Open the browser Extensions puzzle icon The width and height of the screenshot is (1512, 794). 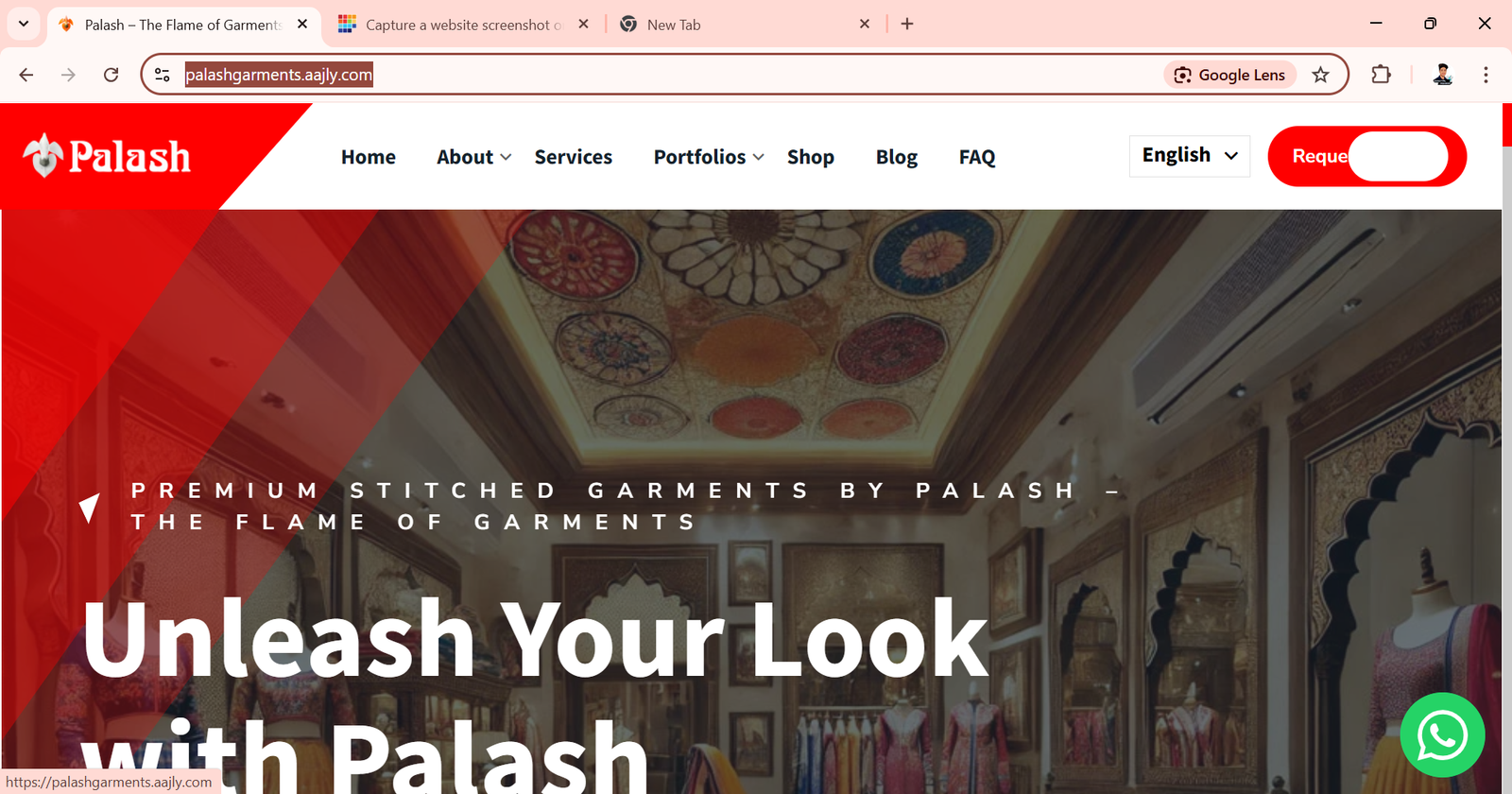click(x=1381, y=75)
